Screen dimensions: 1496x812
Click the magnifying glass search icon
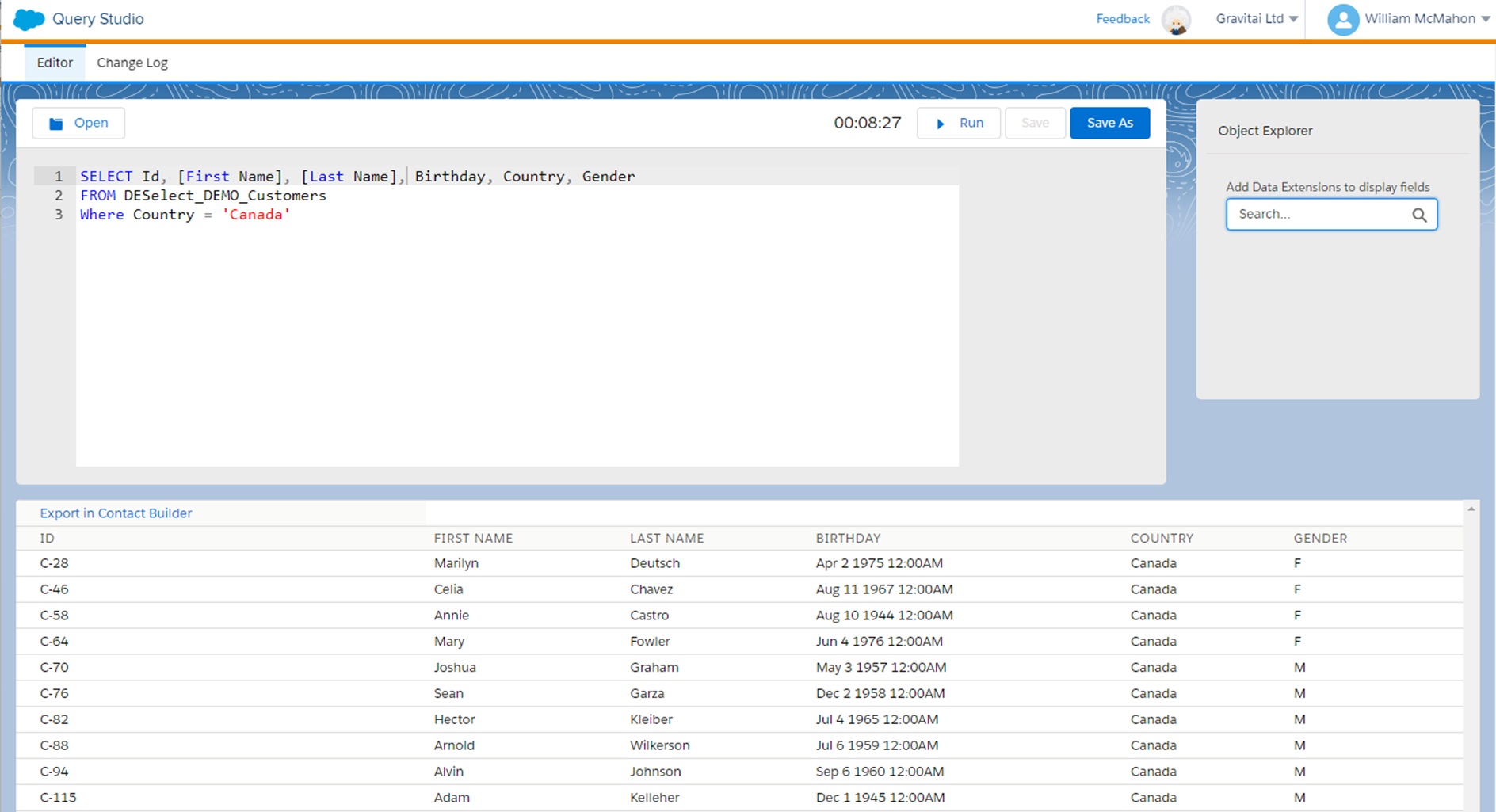coord(1419,215)
